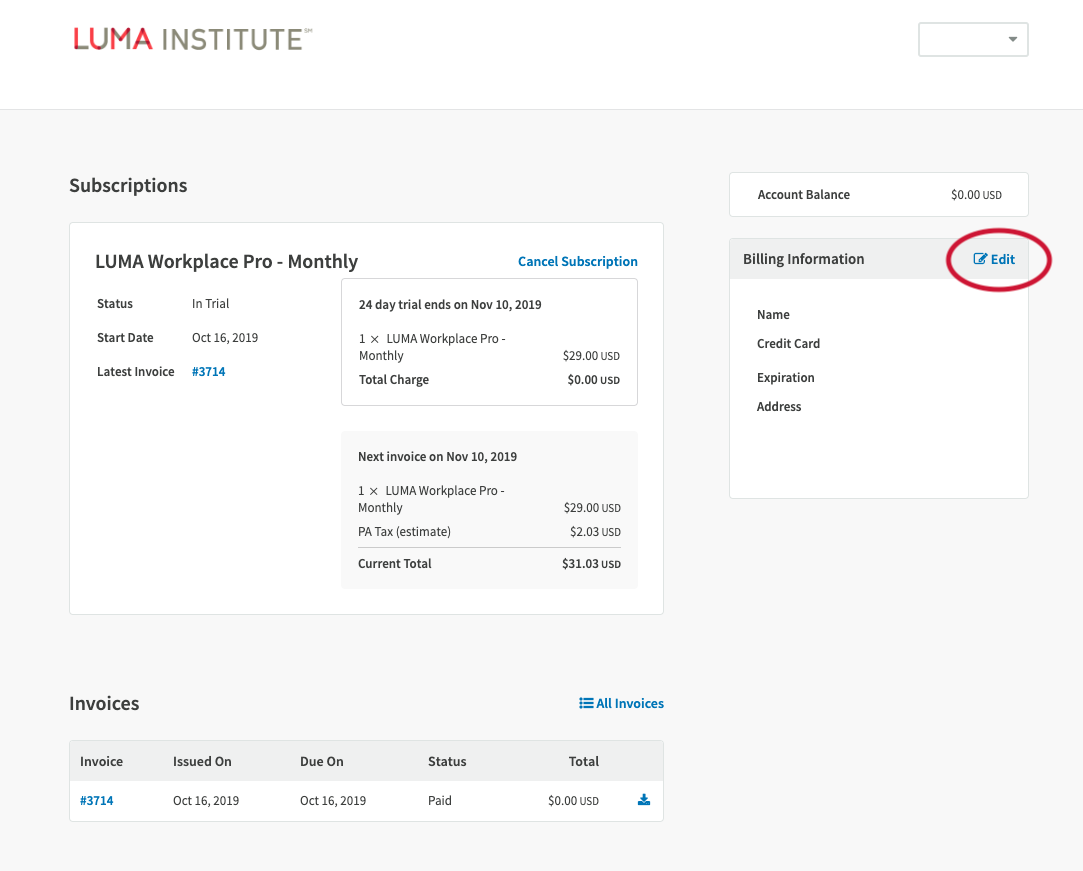
Task: Click the Account Balance $0.00 USD value
Action: click(x=976, y=195)
